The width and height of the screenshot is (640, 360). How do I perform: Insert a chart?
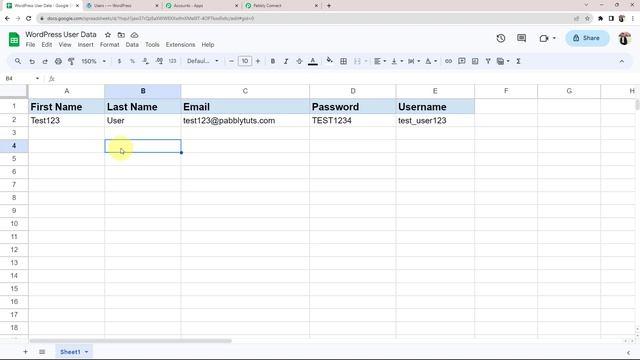pyautogui.click(x=475, y=61)
